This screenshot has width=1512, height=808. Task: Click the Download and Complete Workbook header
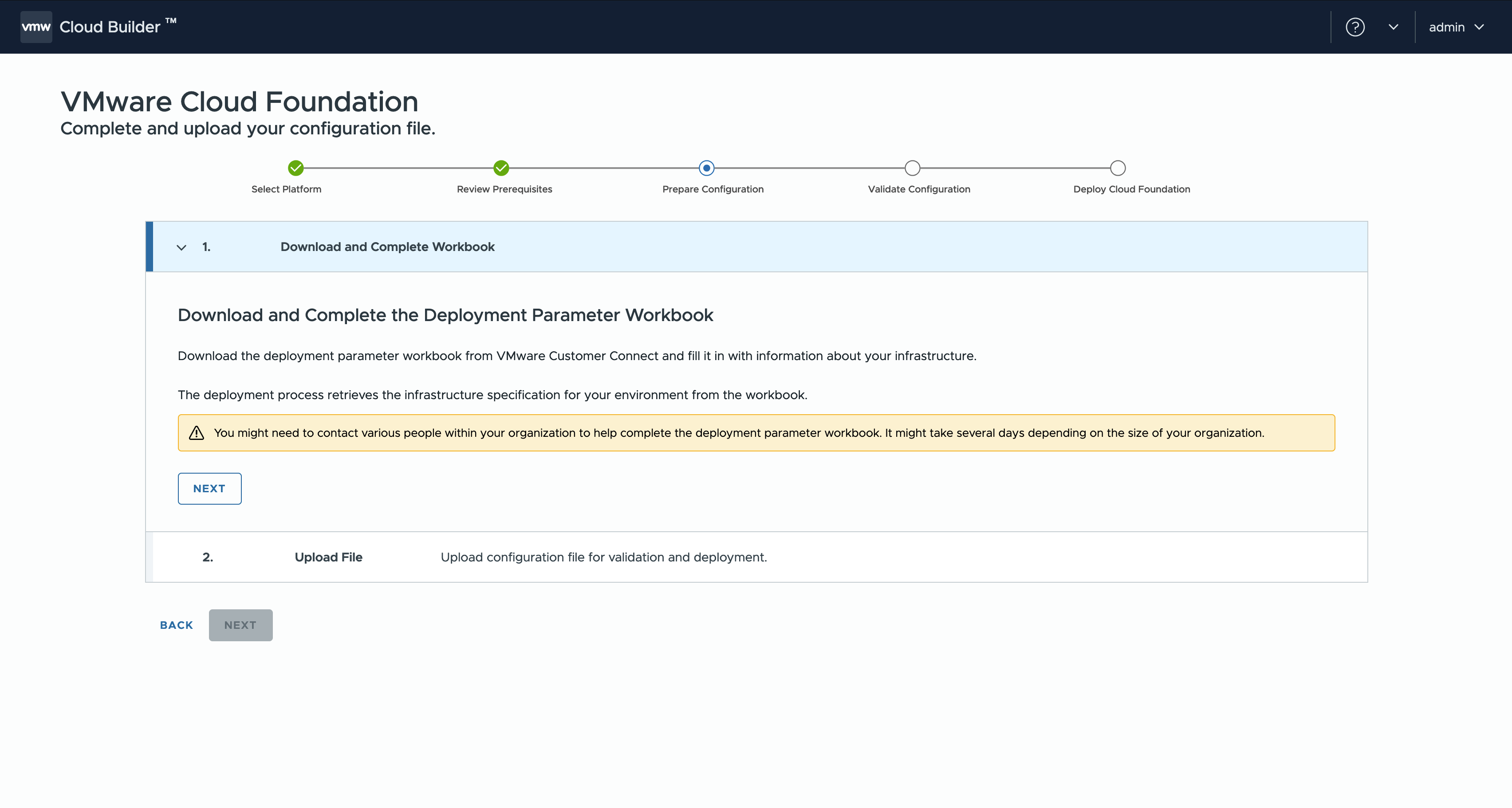pyautogui.click(x=387, y=247)
